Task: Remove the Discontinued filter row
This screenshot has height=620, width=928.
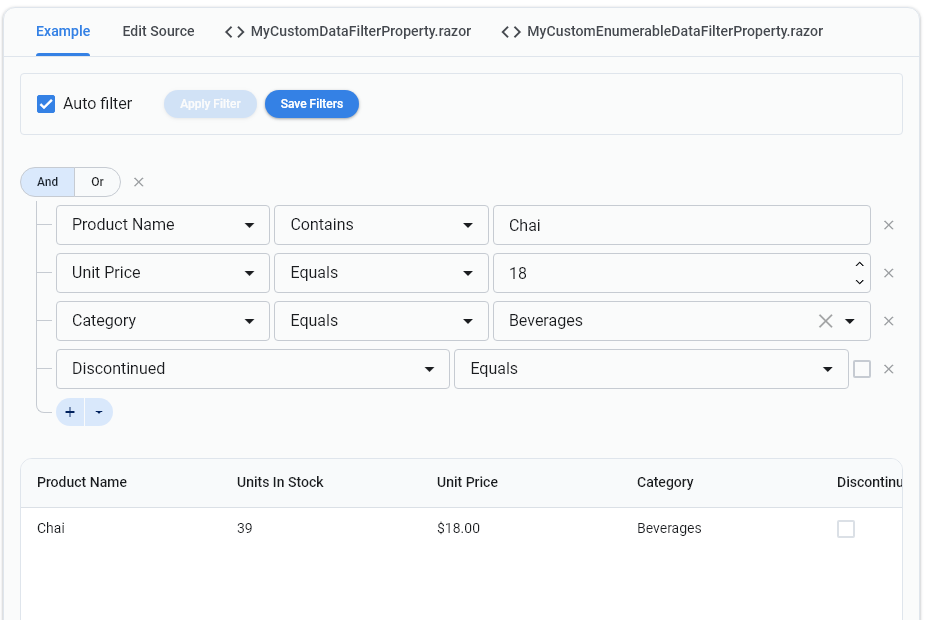Action: point(888,368)
